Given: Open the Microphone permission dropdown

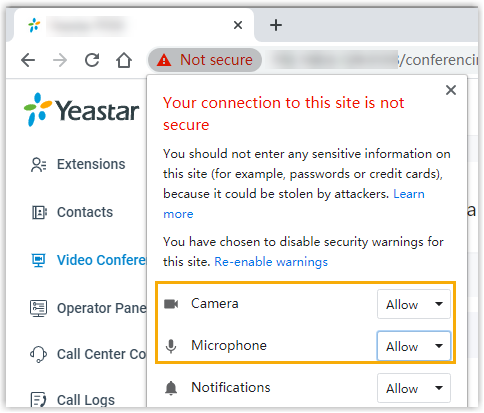Looking at the screenshot, I should 414,346.
